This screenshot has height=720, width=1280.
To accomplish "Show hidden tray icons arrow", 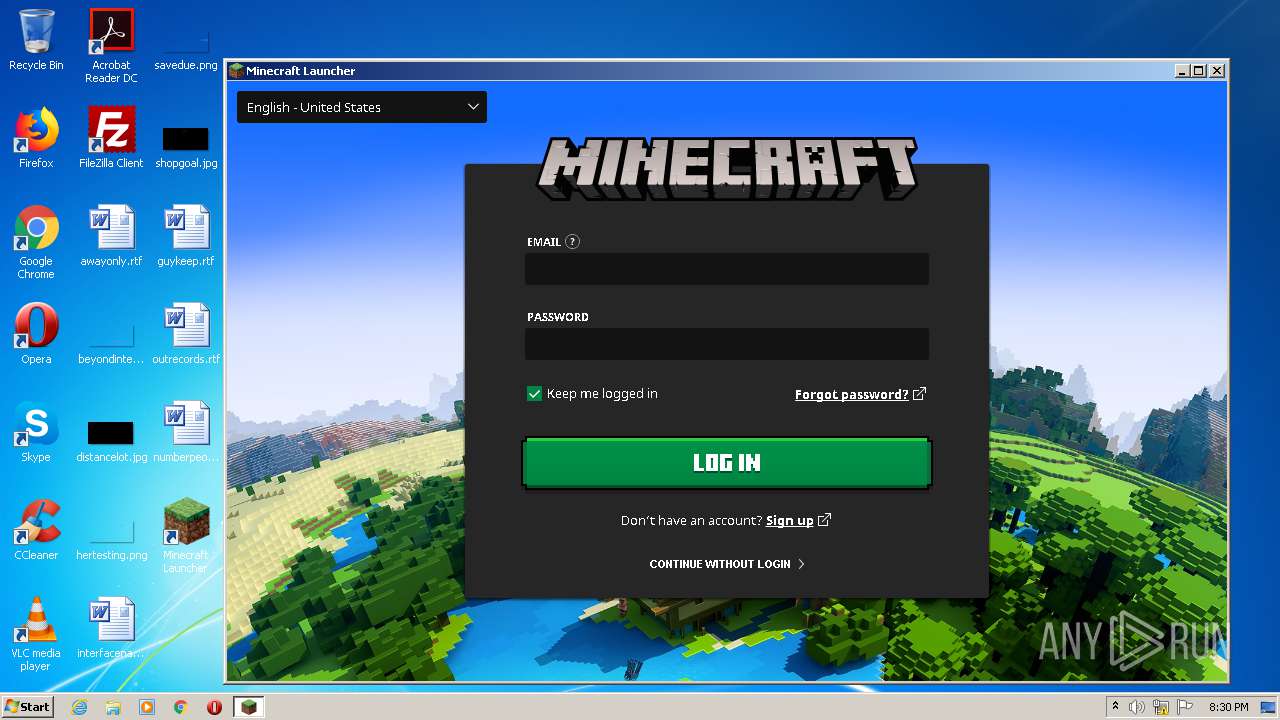I will click(1115, 707).
